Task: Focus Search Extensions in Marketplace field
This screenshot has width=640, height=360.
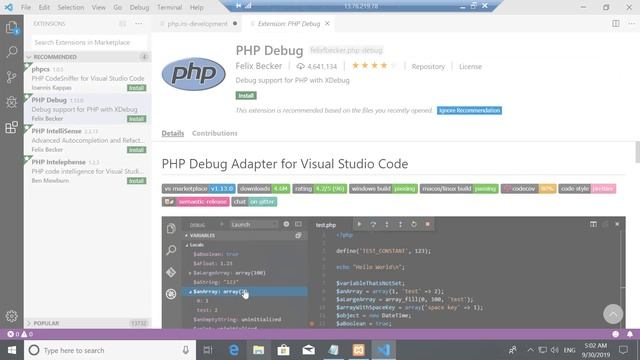Action: [89, 42]
